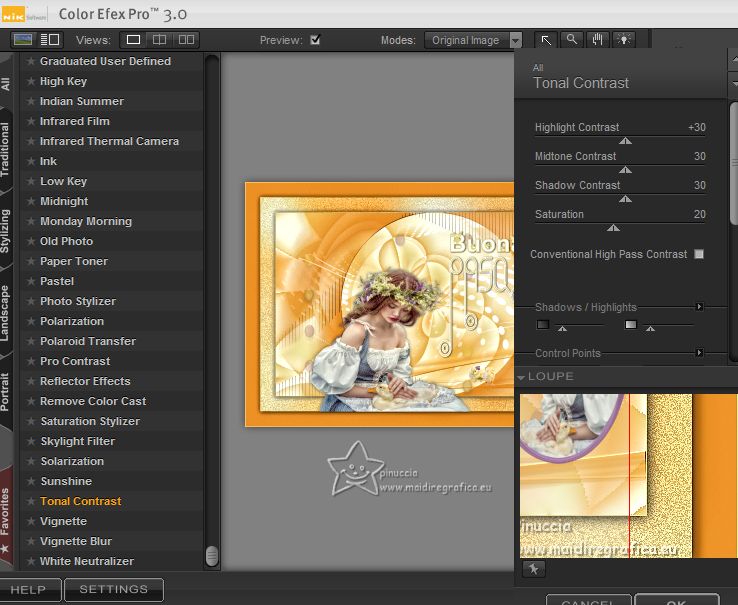738x605 pixels.
Task: Confirm with the OK button
Action: (676, 601)
